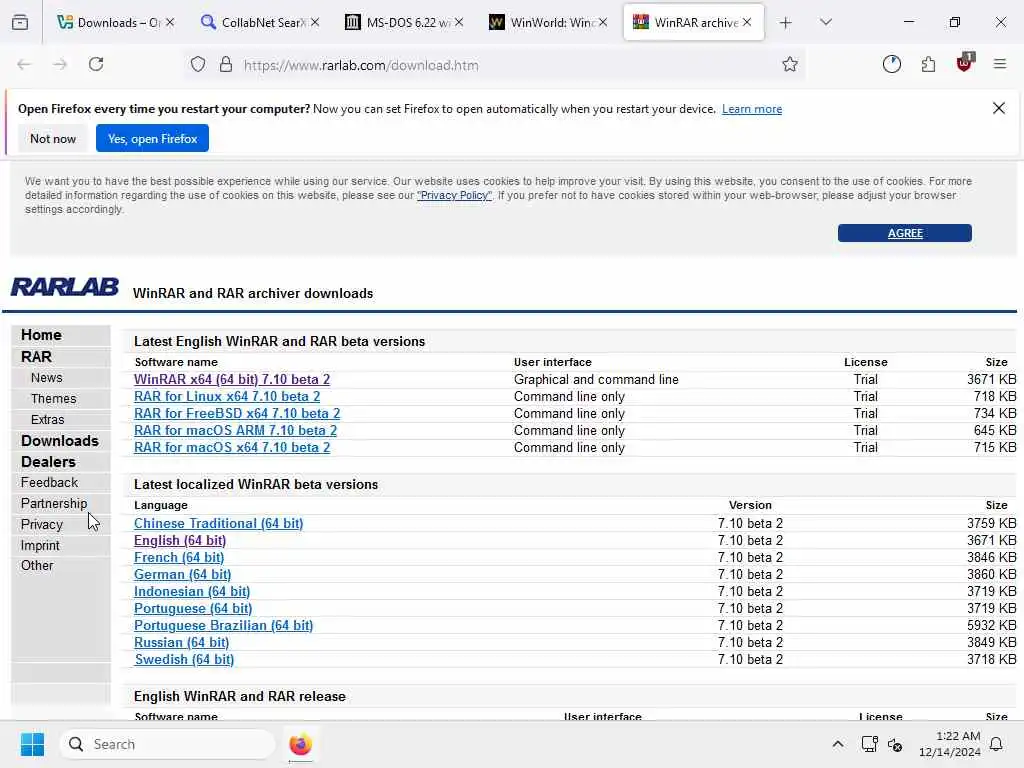The width and height of the screenshot is (1024, 768).
Task: Open the downloads progress icon in the toolbar
Action: (x=891, y=64)
